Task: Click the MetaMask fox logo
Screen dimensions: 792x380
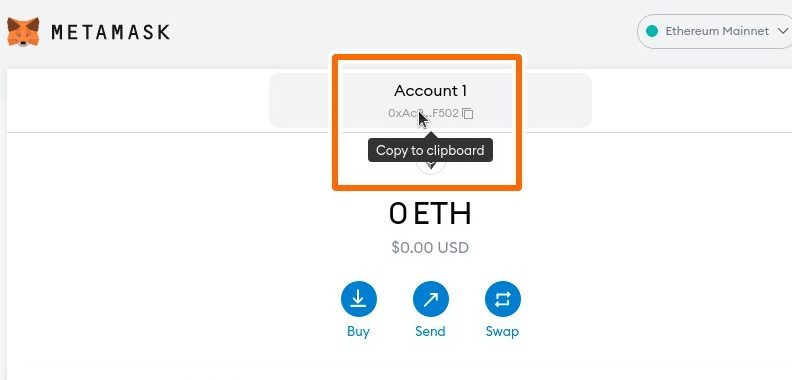Action: point(23,31)
